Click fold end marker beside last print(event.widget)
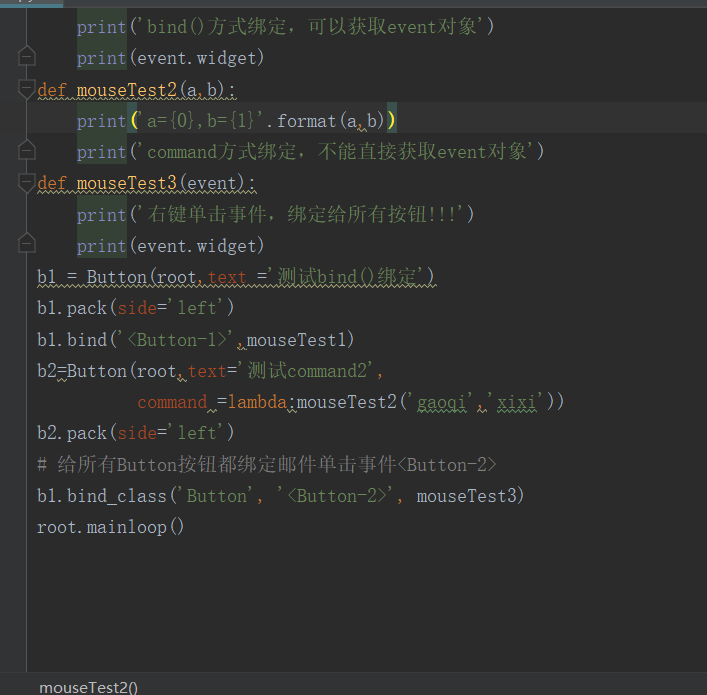 point(27,244)
